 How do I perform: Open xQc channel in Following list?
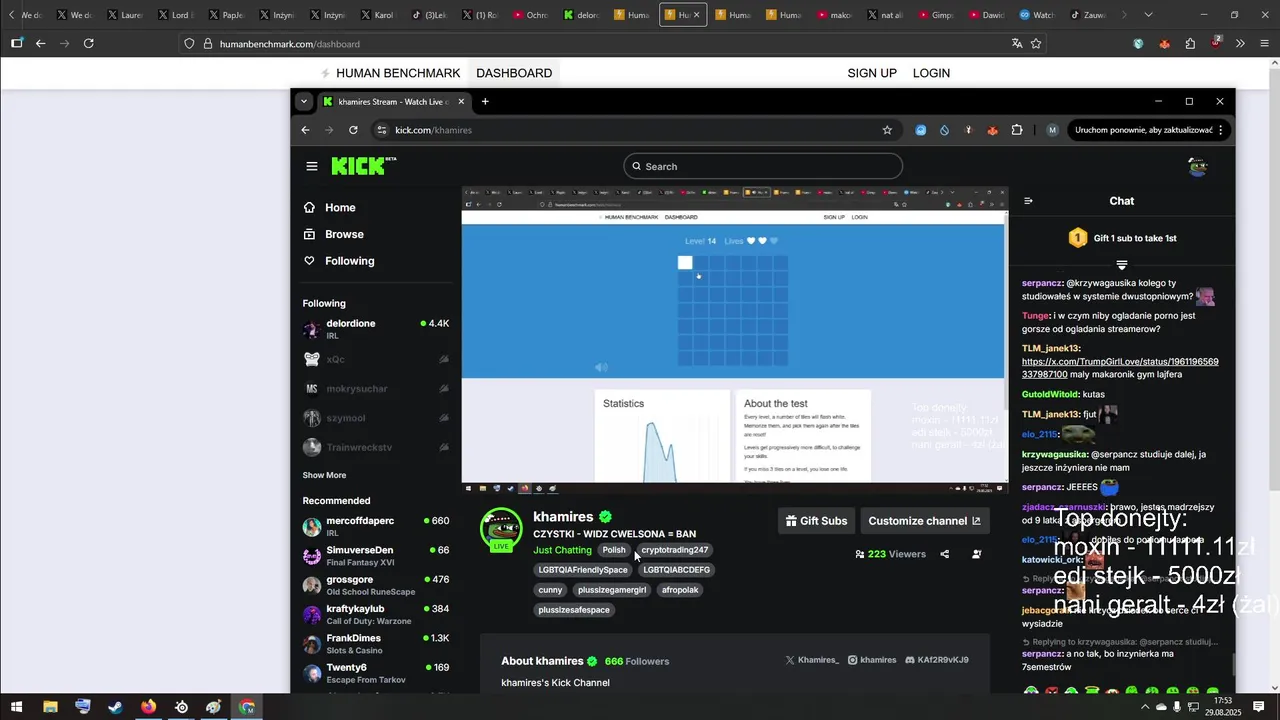(376, 359)
